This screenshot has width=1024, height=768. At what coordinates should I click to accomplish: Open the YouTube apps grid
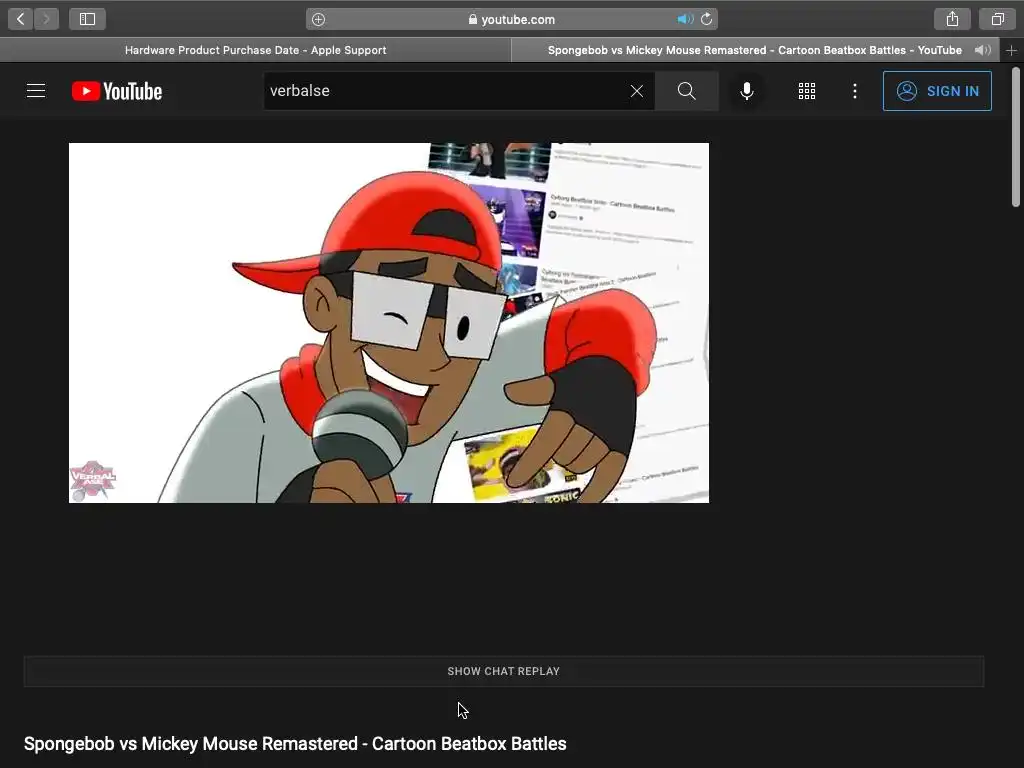tap(807, 91)
